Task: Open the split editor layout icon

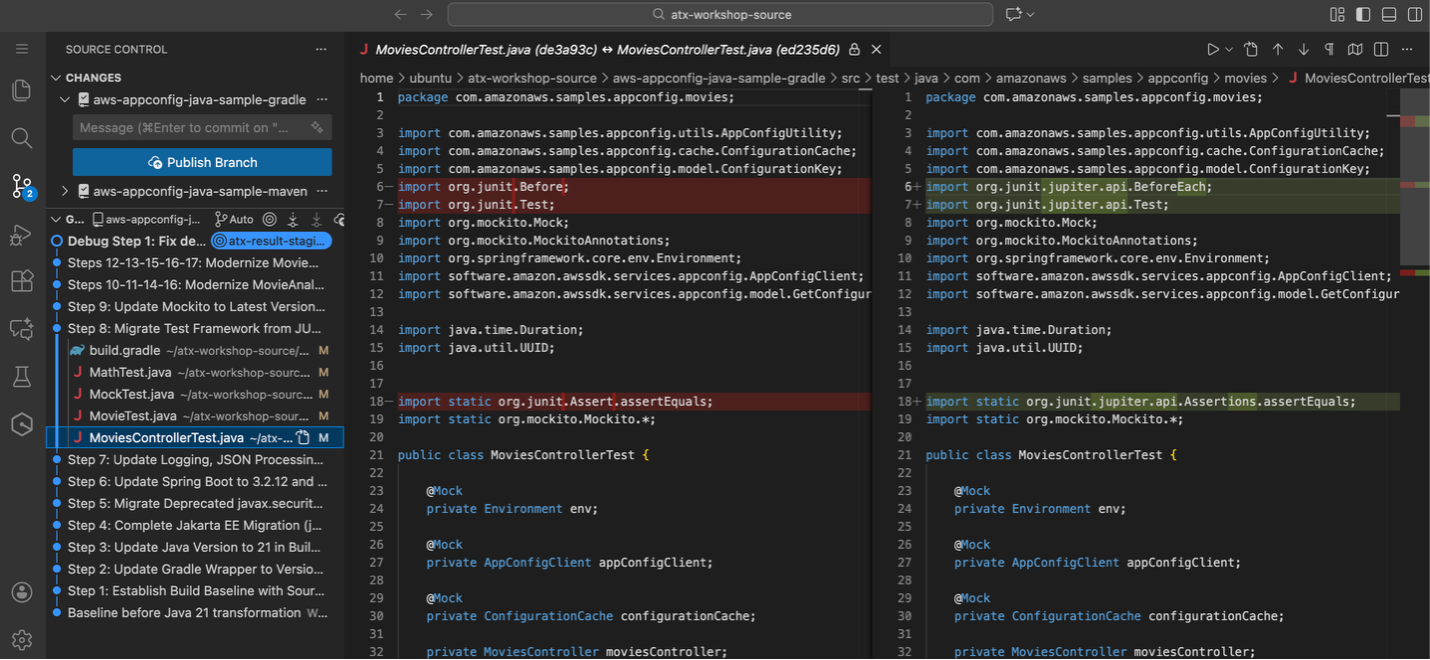Action: point(1381,48)
